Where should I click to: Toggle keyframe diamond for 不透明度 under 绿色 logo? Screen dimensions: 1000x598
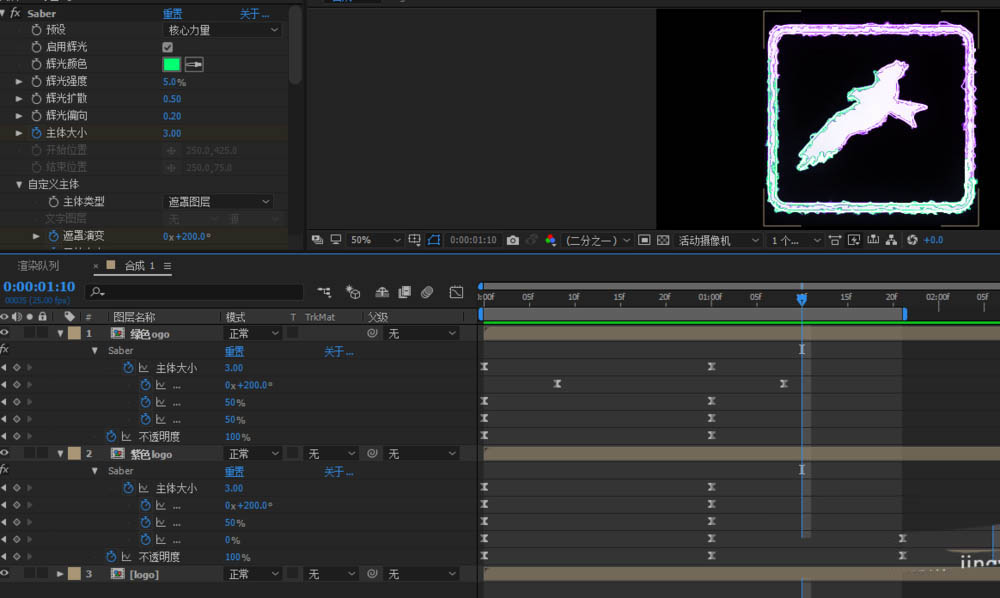(17, 436)
